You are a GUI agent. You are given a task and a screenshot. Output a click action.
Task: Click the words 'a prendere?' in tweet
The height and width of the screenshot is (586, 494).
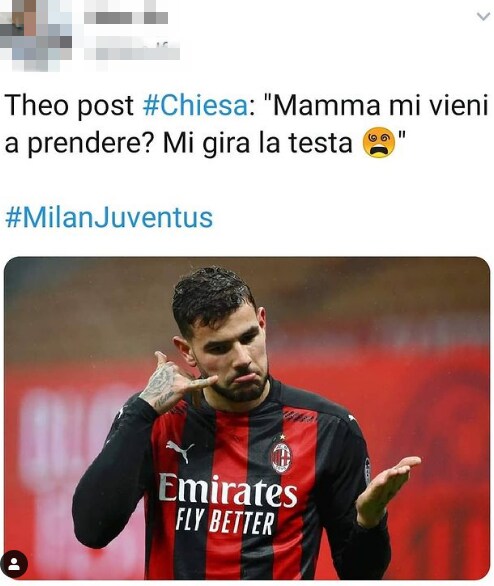click(x=79, y=144)
